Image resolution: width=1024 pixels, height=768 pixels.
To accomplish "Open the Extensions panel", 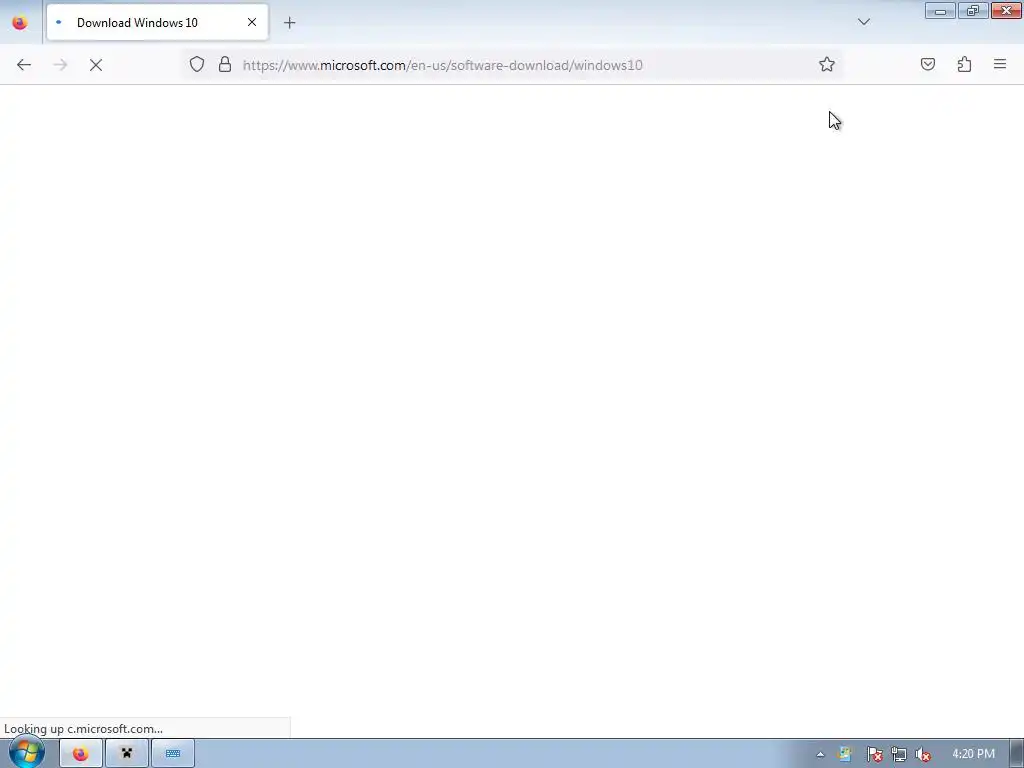I will [x=965, y=64].
